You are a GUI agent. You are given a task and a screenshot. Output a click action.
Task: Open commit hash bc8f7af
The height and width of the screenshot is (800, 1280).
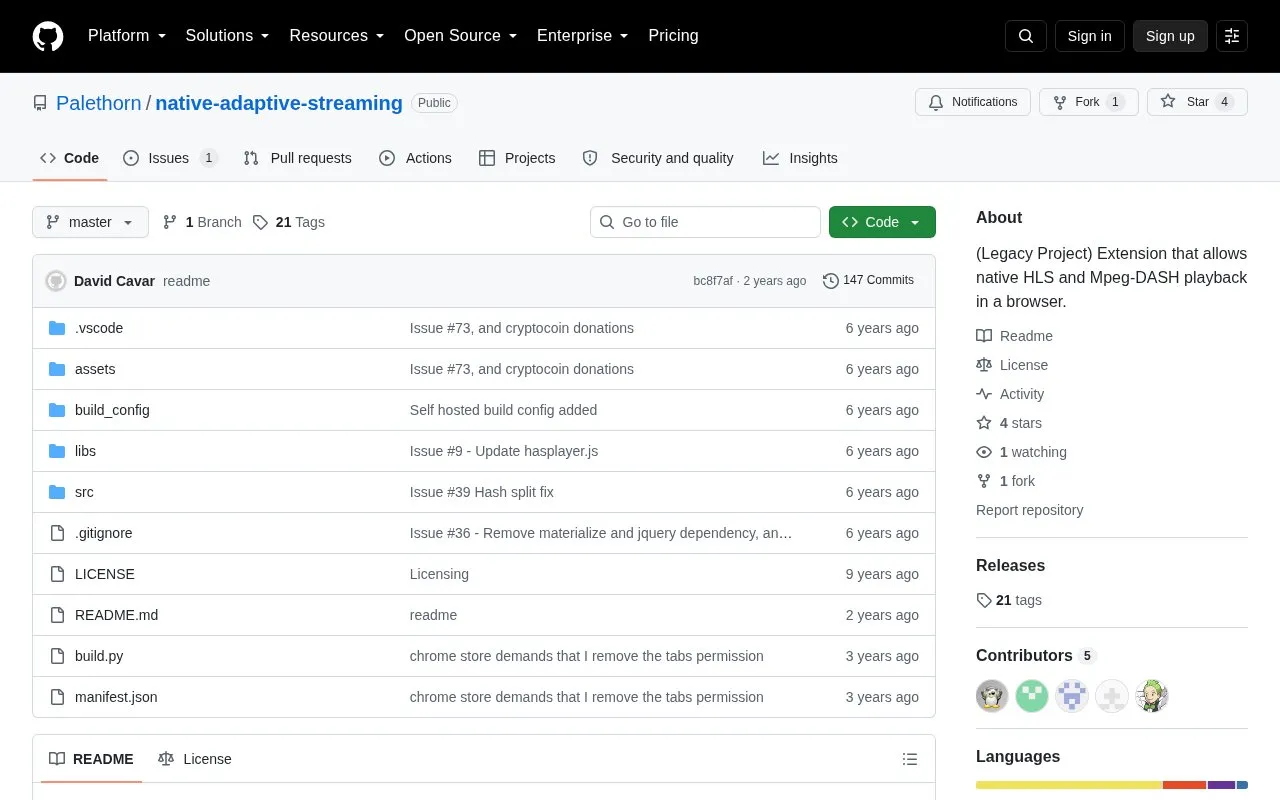[713, 281]
